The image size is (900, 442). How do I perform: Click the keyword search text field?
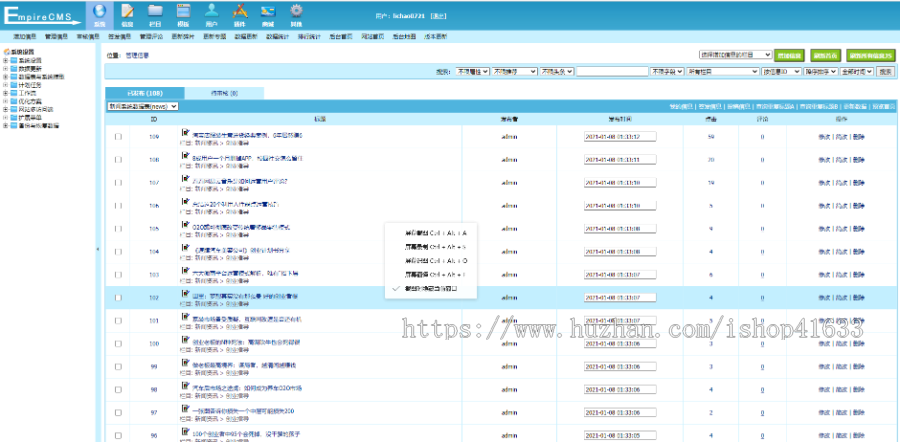click(x=611, y=72)
